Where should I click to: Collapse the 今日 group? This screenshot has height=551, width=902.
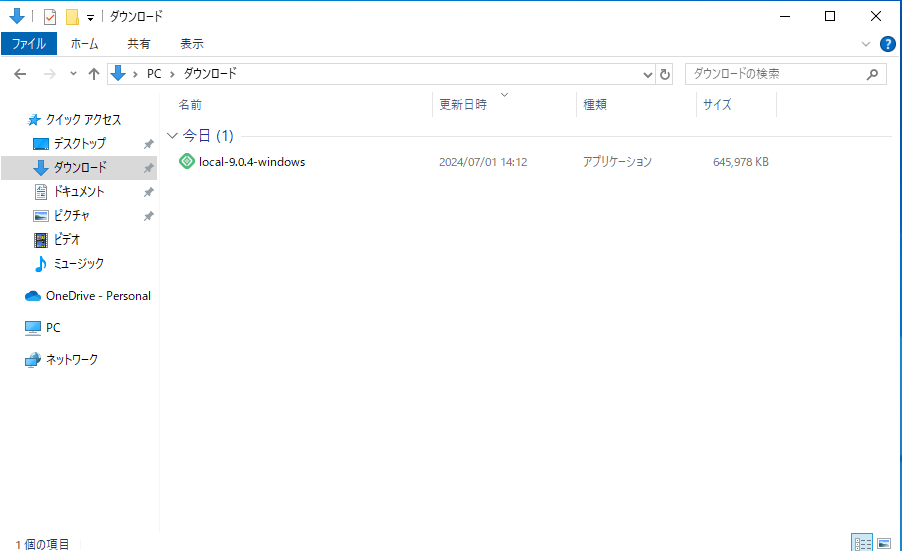pos(172,136)
